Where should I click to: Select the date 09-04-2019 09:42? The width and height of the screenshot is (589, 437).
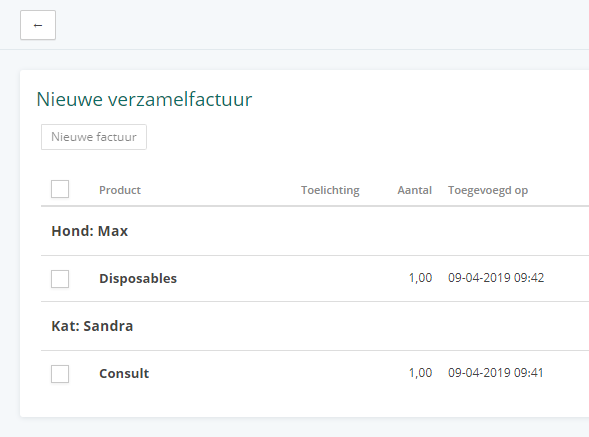[496, 278]
